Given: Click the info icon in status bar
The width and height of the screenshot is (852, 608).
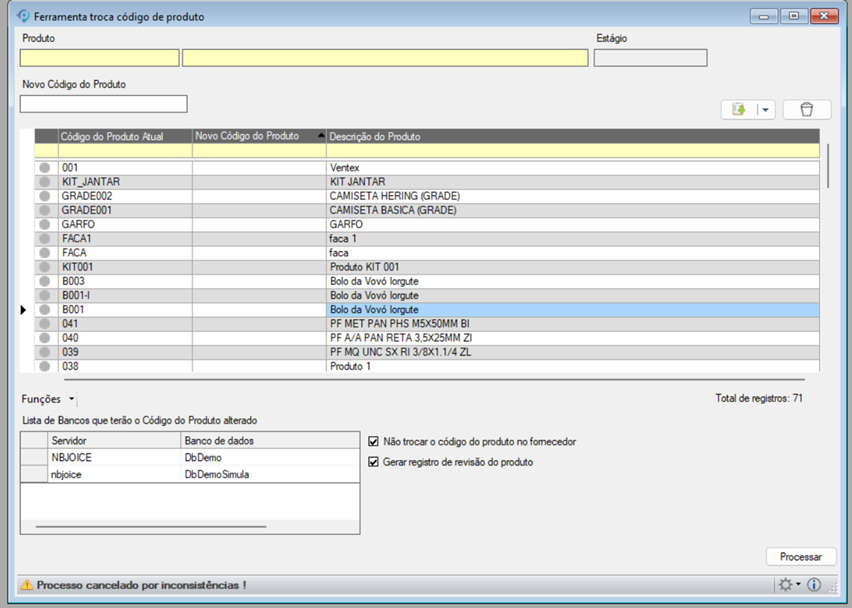Looking at the screenshot, I should [814, 585].
